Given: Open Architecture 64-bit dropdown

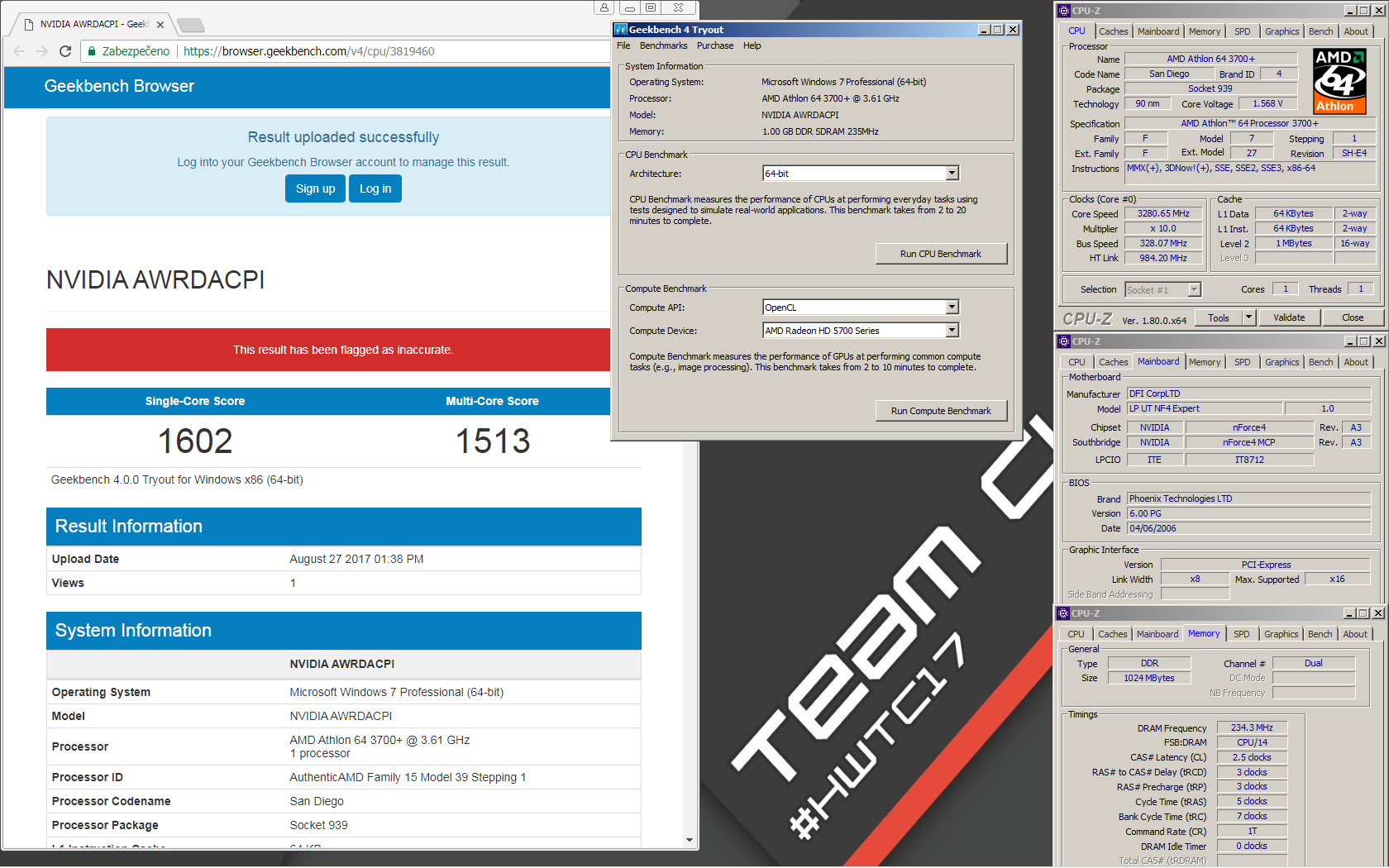Looking at the screenshot, I should (952, 174).
